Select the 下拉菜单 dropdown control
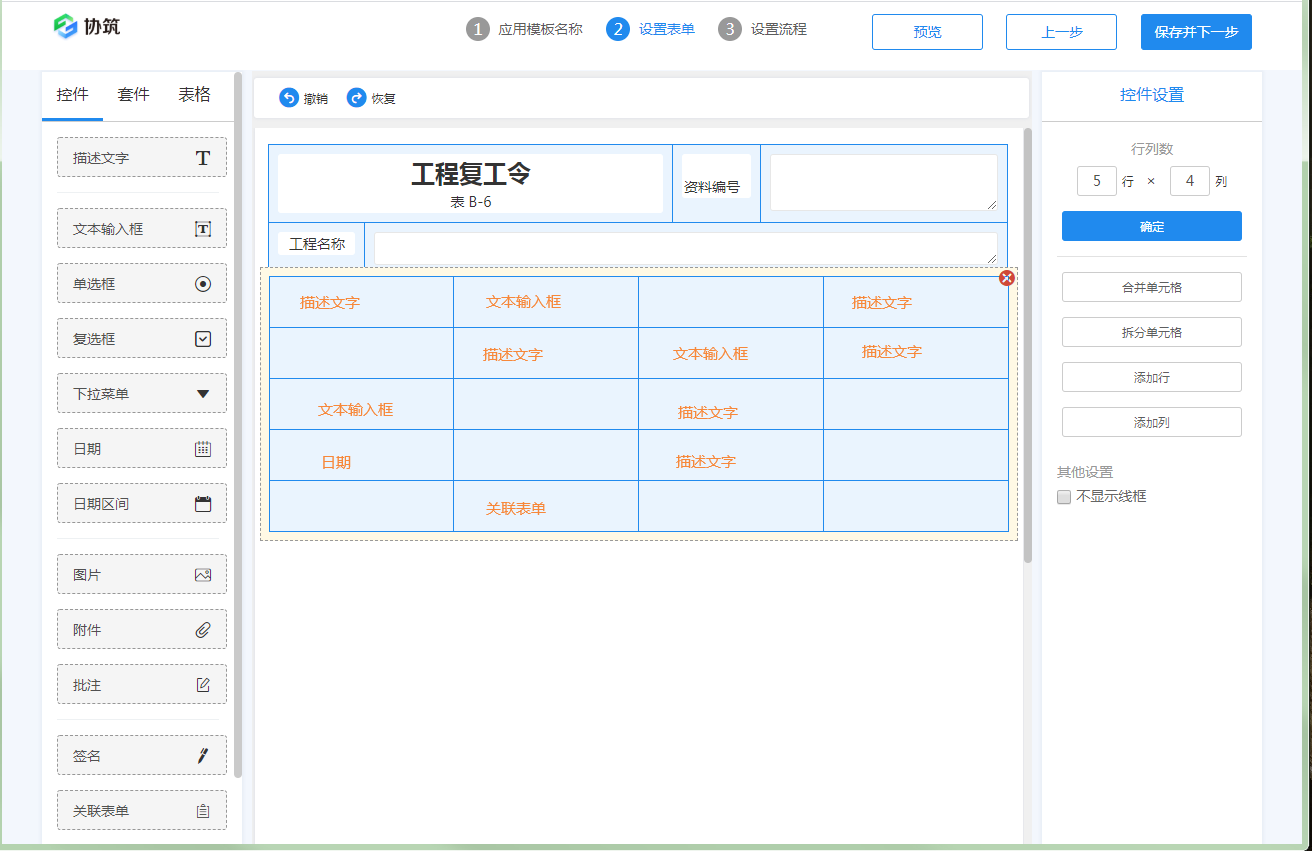1312x851 pixels. click(141, 393)
